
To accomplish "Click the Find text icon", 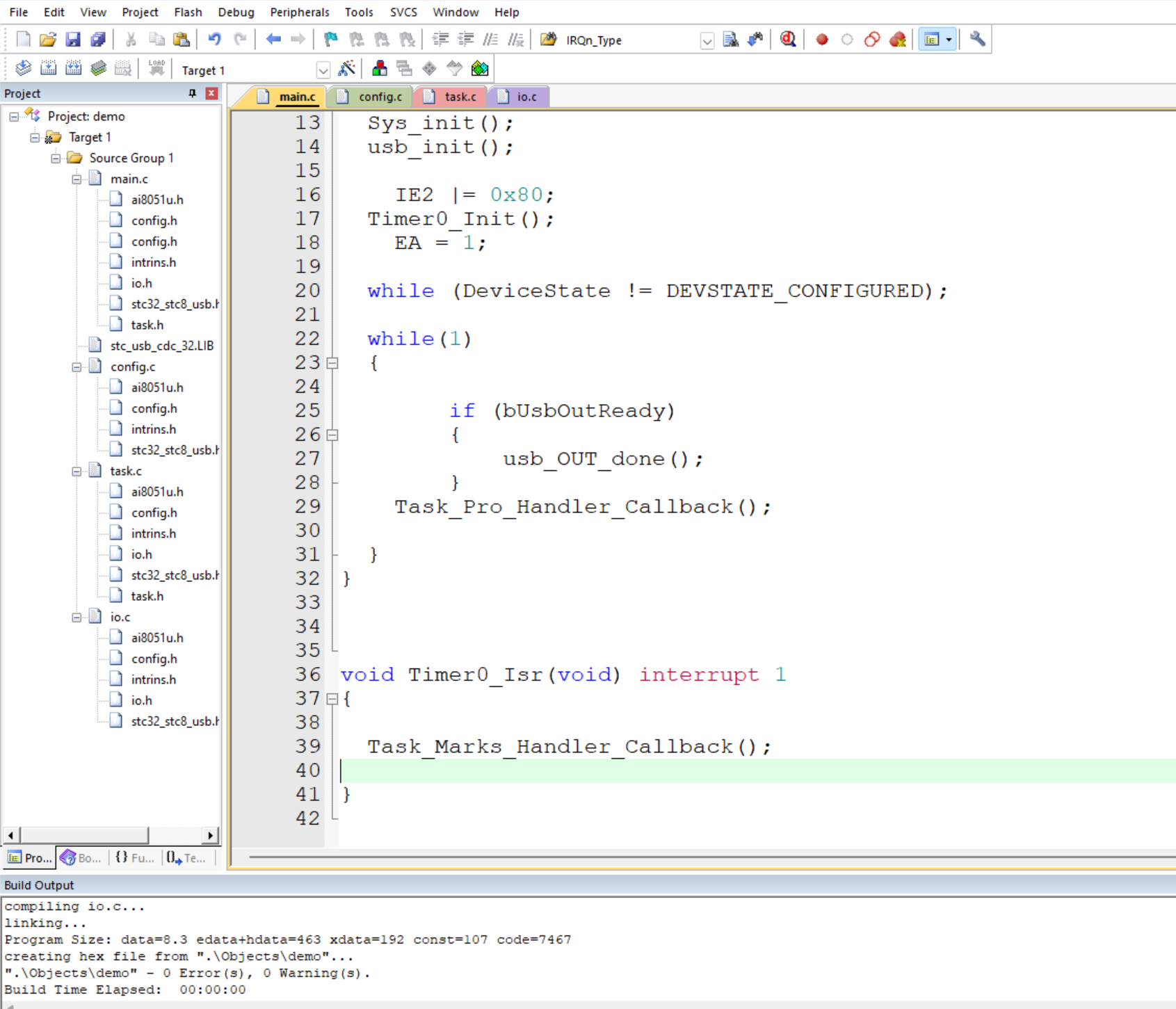I will pos(730,40).
